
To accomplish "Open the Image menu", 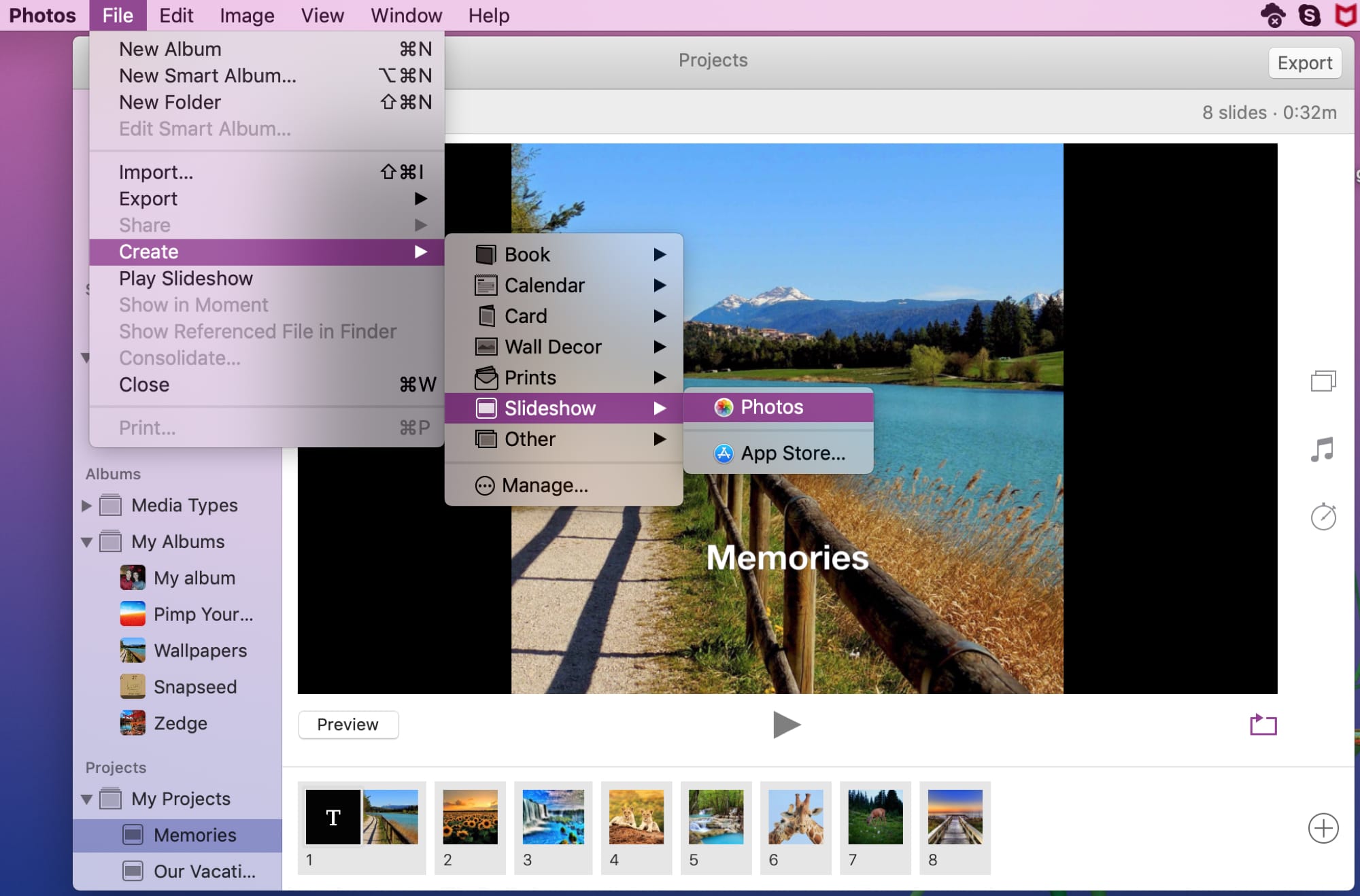I will pos(247,15).
